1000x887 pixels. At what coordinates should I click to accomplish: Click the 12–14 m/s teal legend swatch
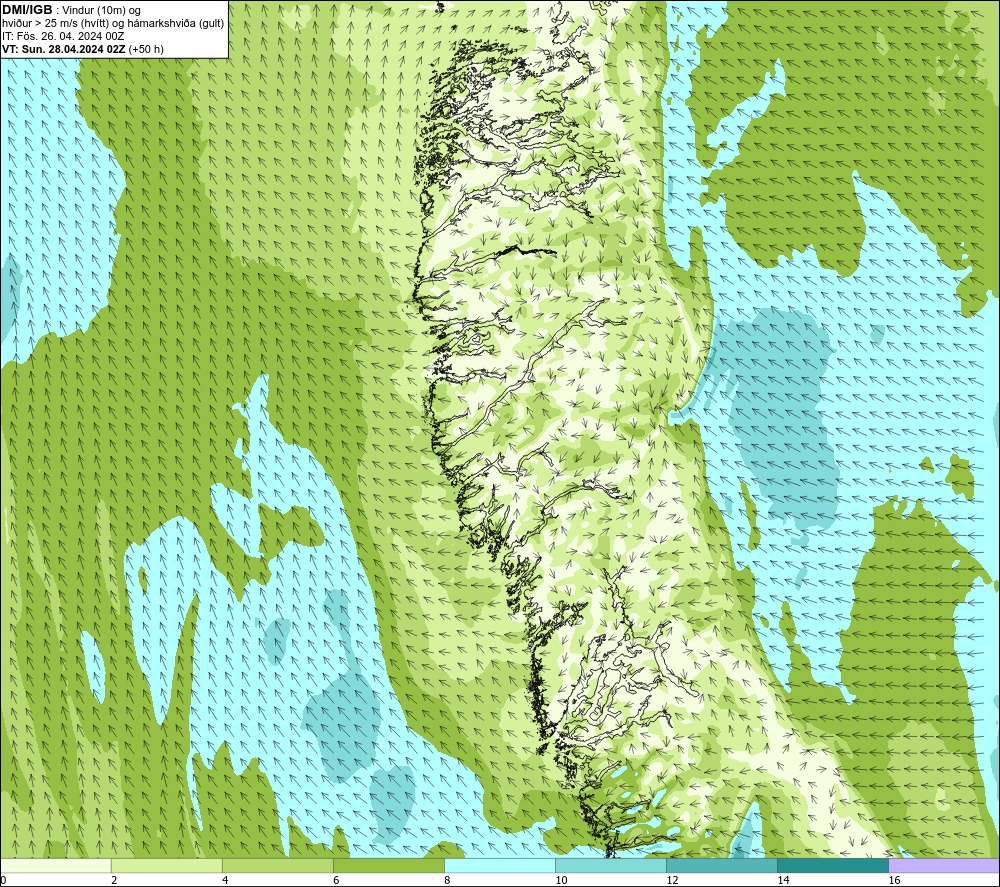click(x=722, y=865)
